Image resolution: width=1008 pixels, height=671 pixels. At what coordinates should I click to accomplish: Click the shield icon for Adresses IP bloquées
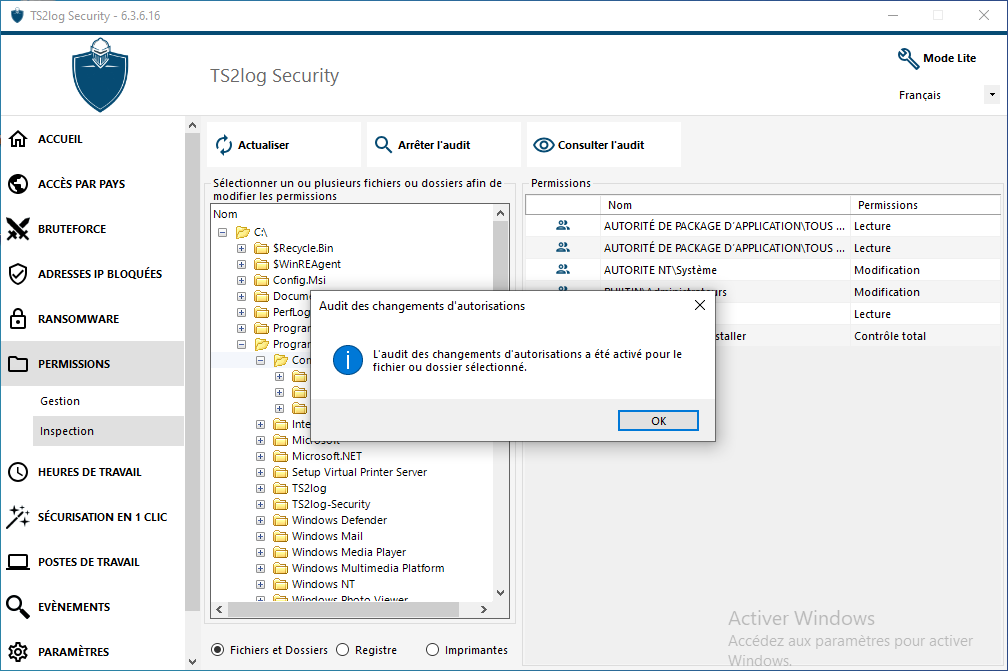18,274
